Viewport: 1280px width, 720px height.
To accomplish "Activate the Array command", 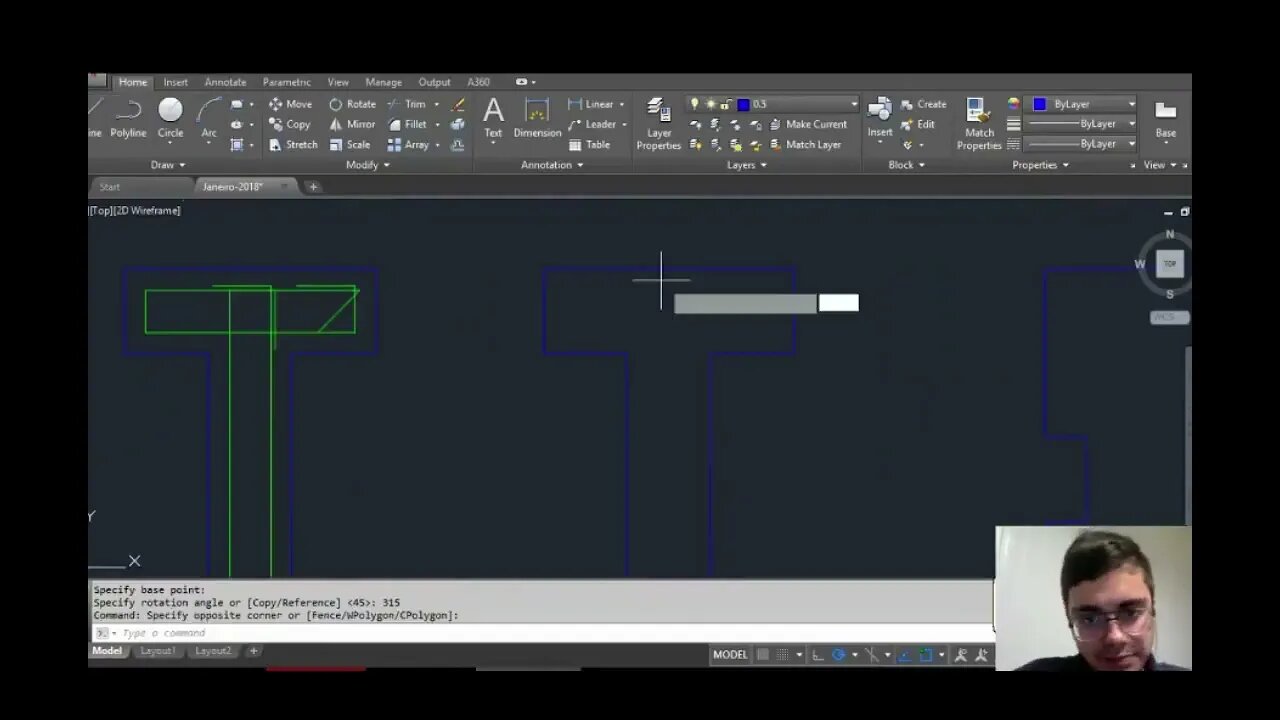I will pos(408,144).
